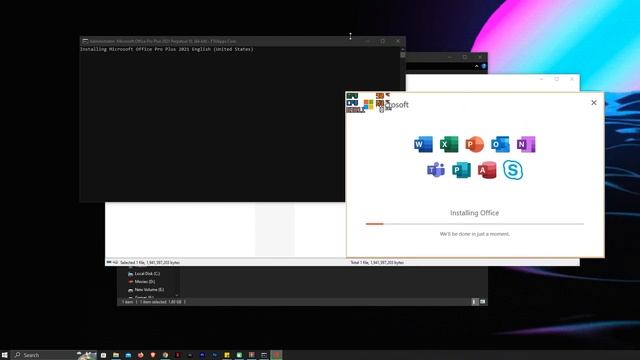Select Movies (D:) in Explorer tree
This screenshot has height=360, width=640.
(141, 282)
